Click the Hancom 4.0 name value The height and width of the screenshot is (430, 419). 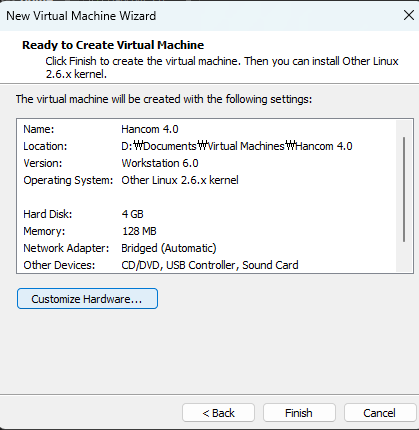coord(150,129)
